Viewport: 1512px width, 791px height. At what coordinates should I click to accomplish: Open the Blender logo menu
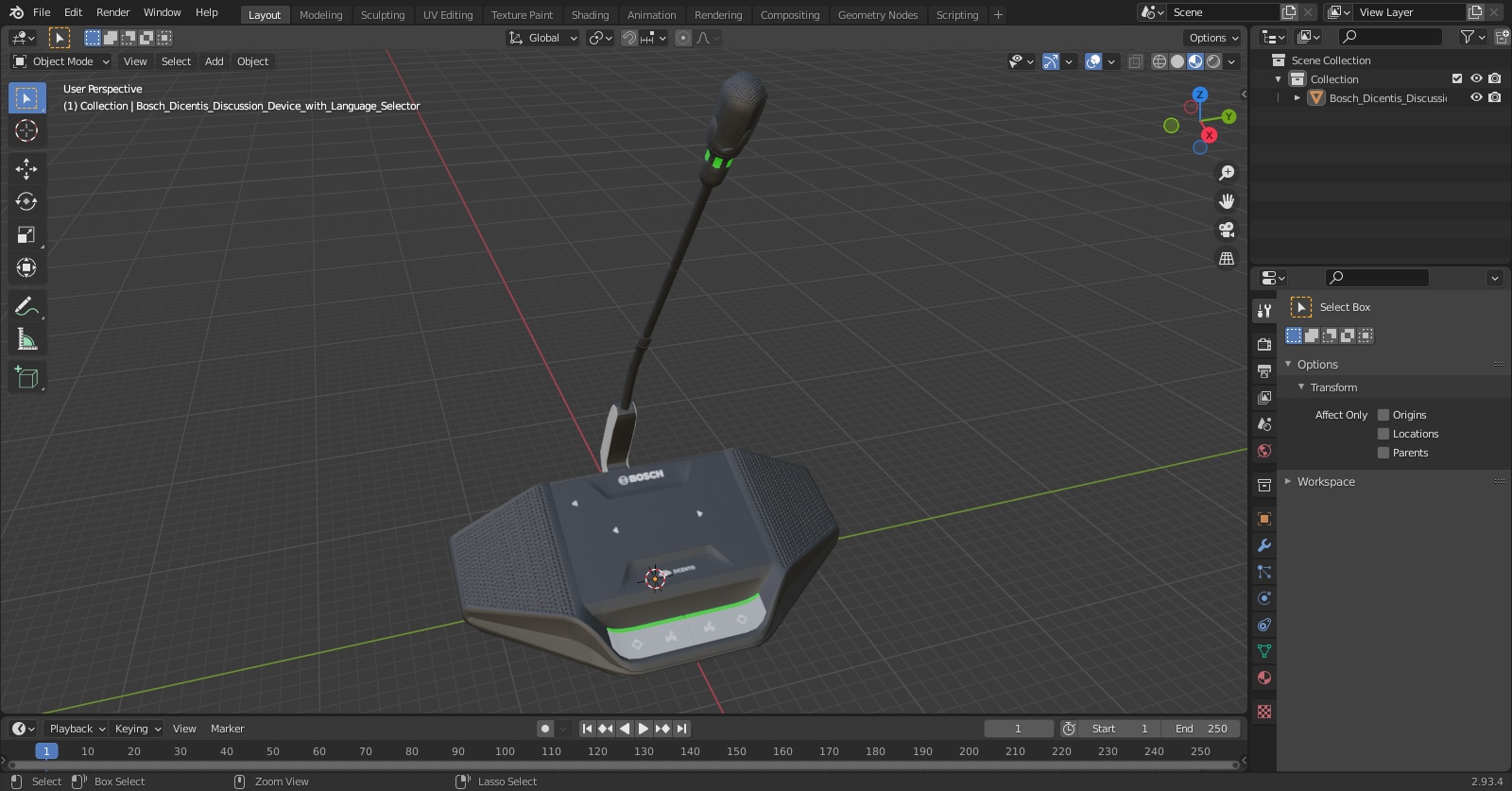coord(16,12)
